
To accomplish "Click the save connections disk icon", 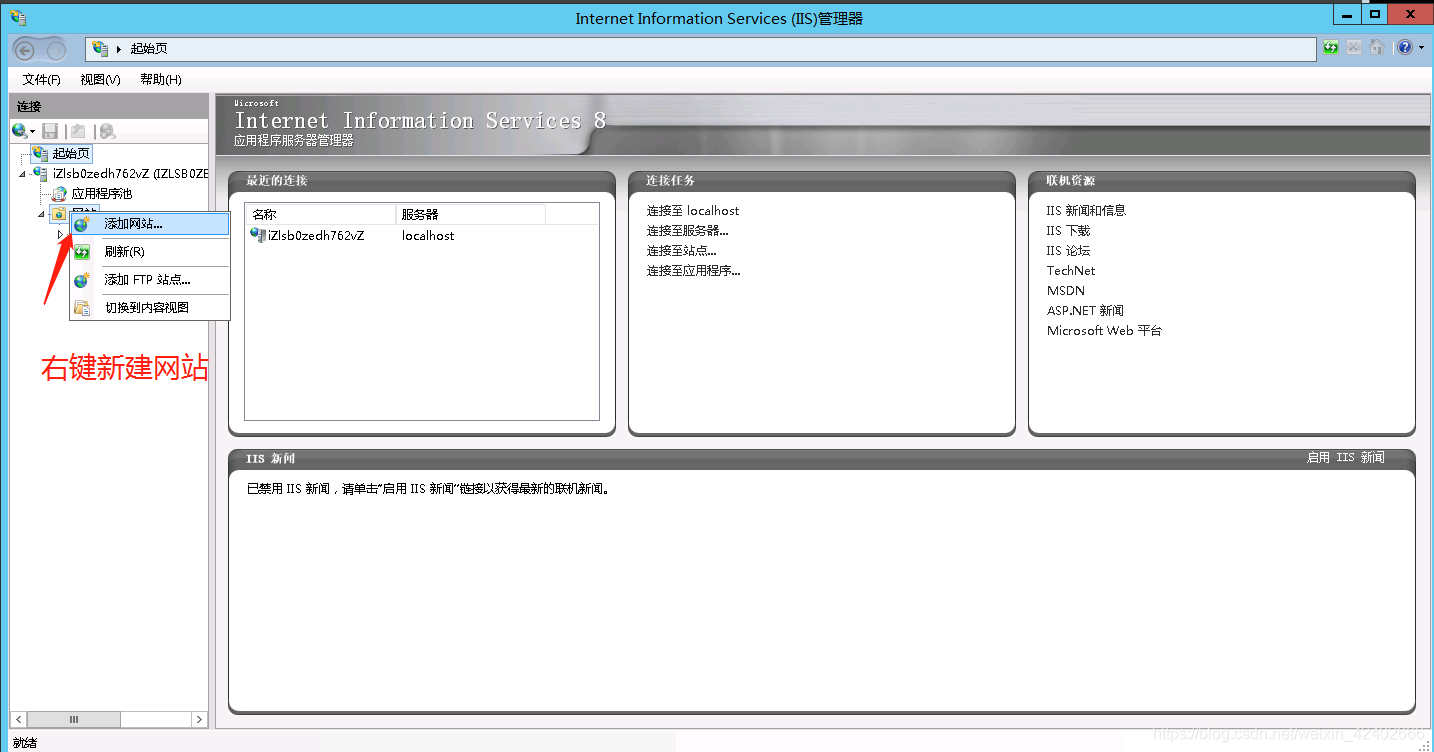I will coord(50,131).
